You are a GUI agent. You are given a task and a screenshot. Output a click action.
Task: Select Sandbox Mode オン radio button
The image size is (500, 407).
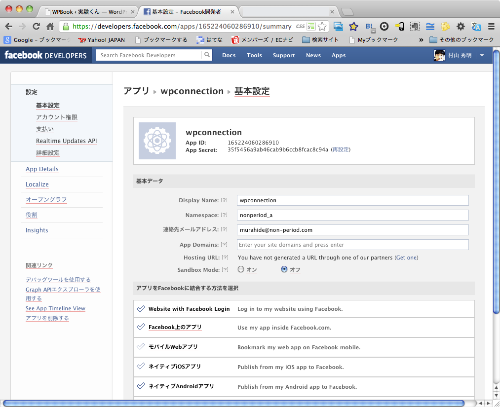(241, 269)
